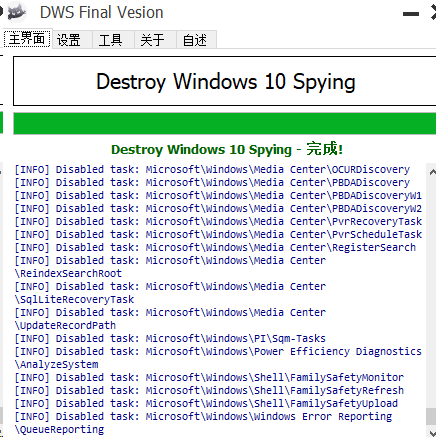Viewport: 436px width, 437px height.
Task: Click the PvrScheduleTask log entry
Action: click(x=218, y=235)
